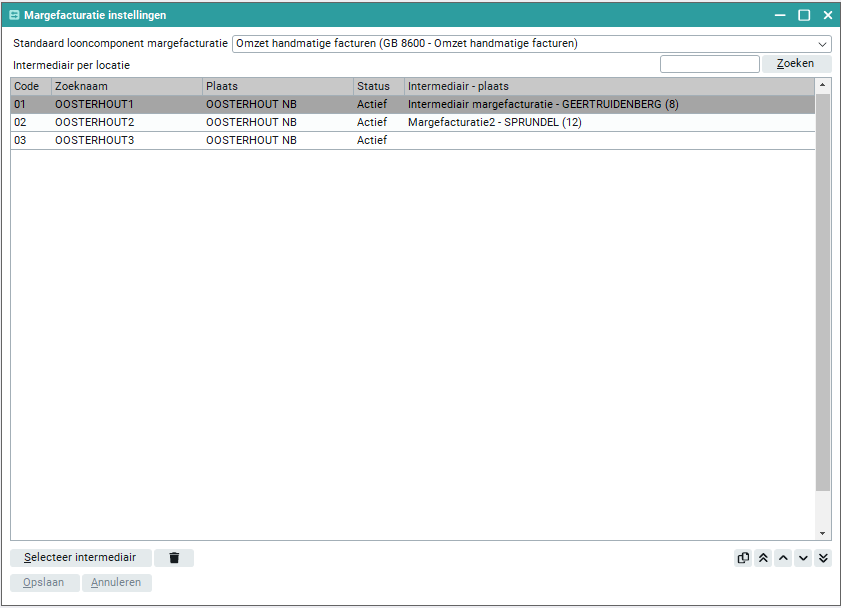Jump to last row with double-down arrow

coord(823,558)
